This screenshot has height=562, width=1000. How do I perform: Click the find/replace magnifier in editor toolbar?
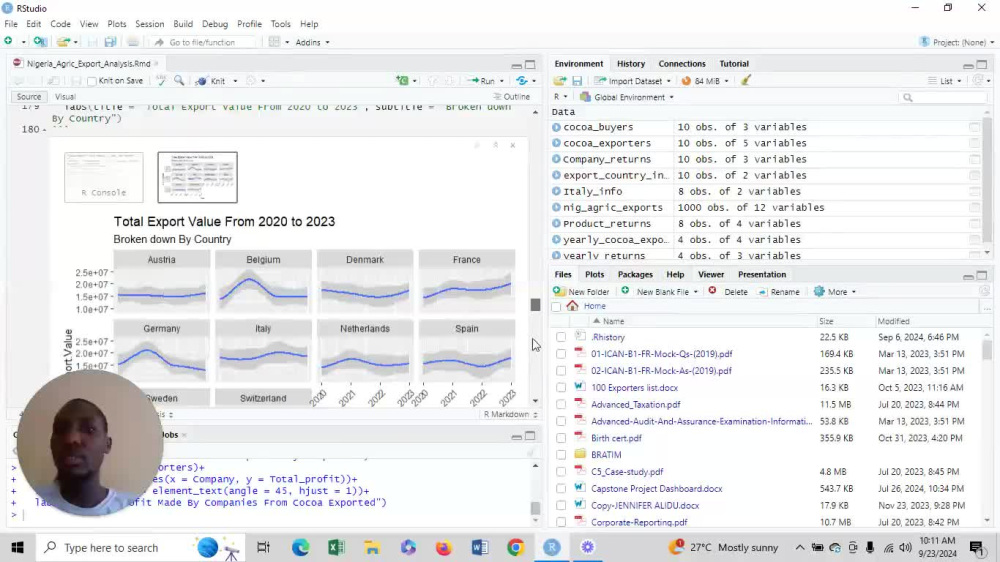tap(179, 81)
